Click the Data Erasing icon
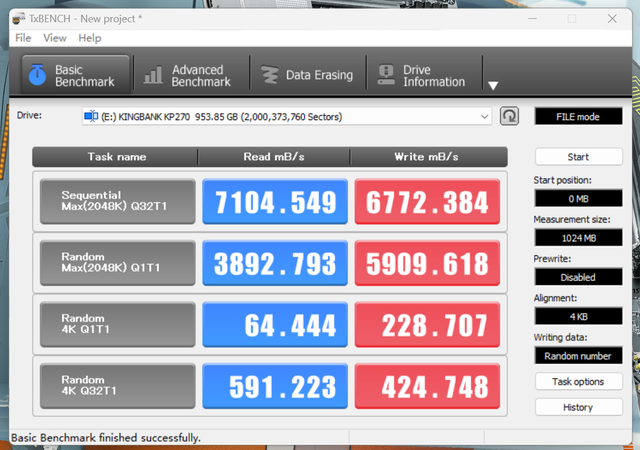 click(x=269, y=75)
